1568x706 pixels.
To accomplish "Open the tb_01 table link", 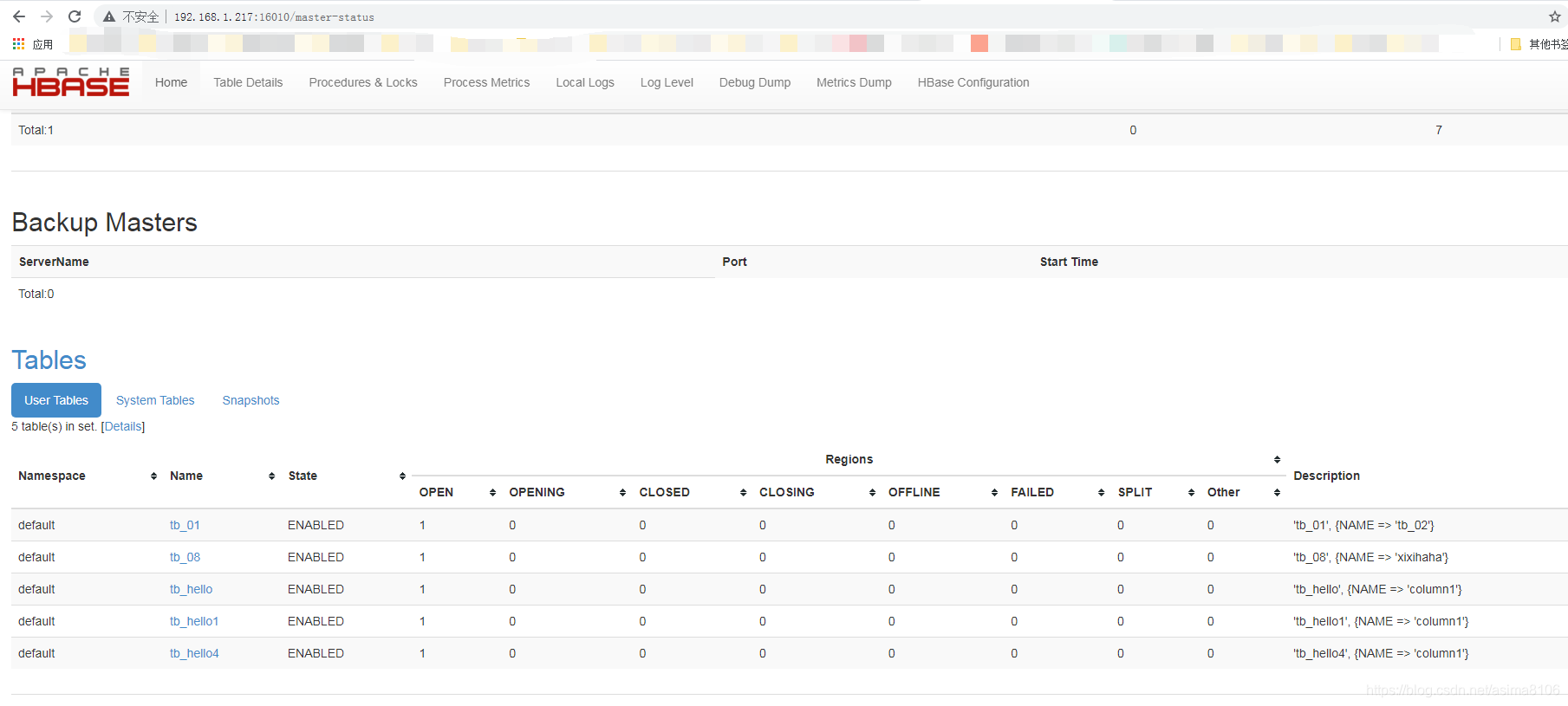I will coord(185,525).
